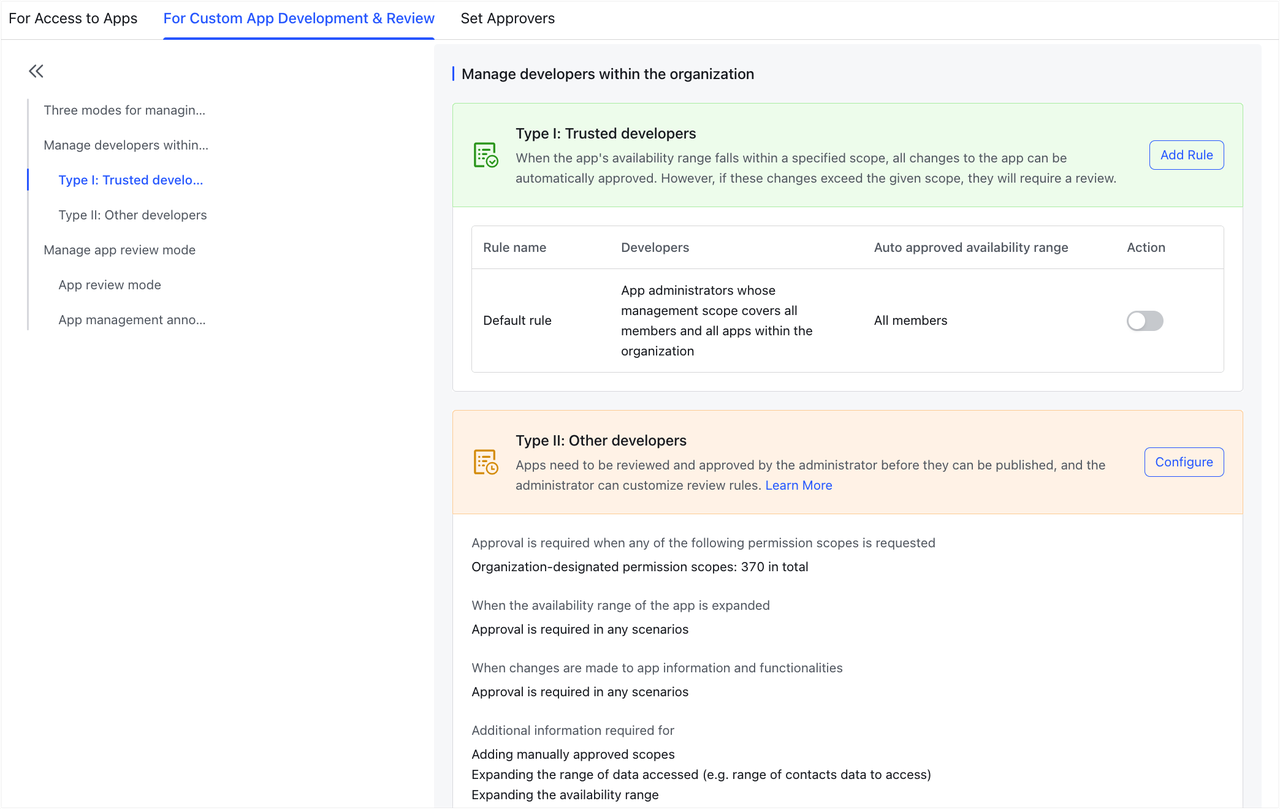Go to Manage developers within sidebar item
Screen dimensions: 1280x809
126,145
